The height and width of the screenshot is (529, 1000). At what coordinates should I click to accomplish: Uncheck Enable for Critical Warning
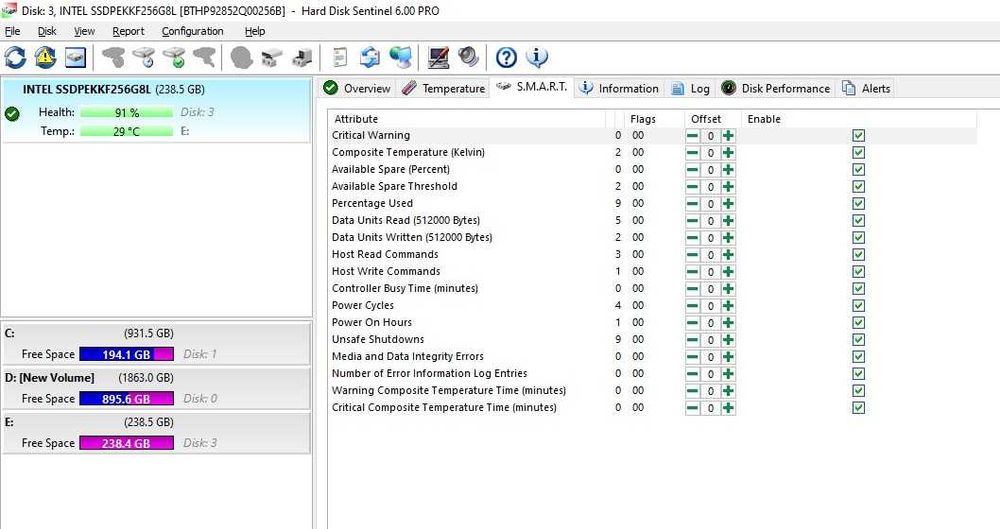coord(858,135)
